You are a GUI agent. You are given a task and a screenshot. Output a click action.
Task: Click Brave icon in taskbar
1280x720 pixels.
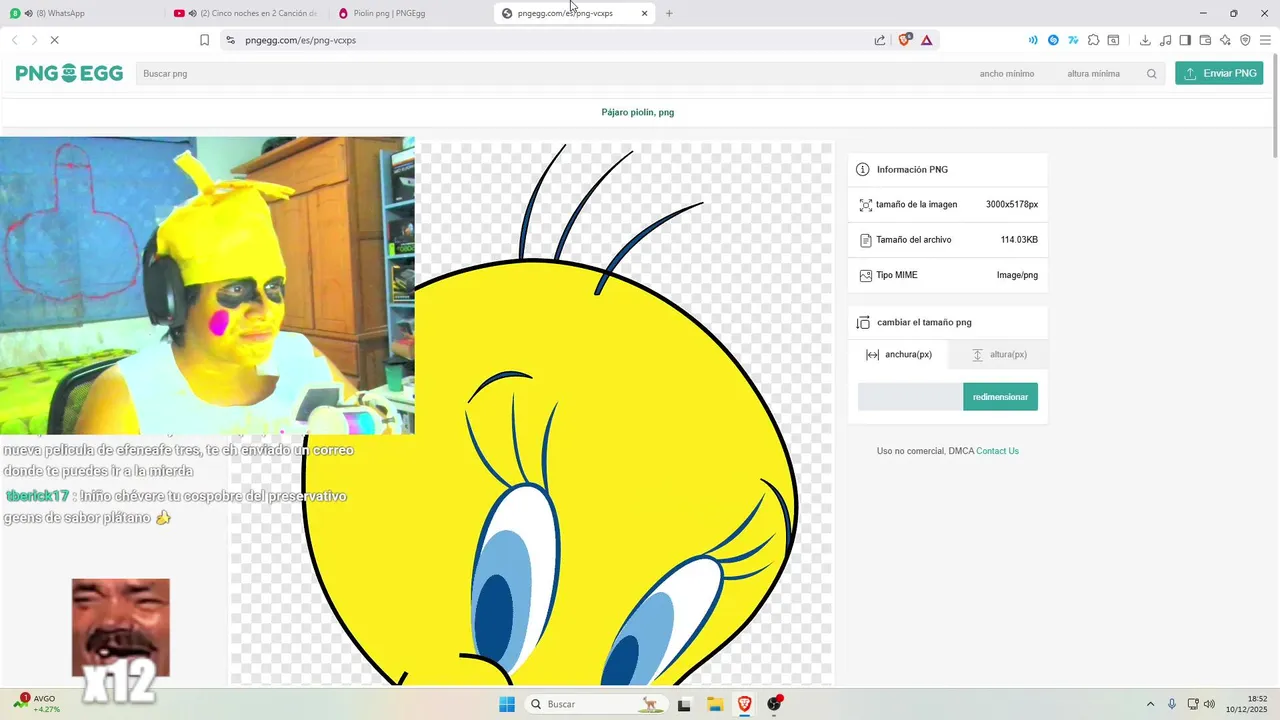tap(745, 704)
